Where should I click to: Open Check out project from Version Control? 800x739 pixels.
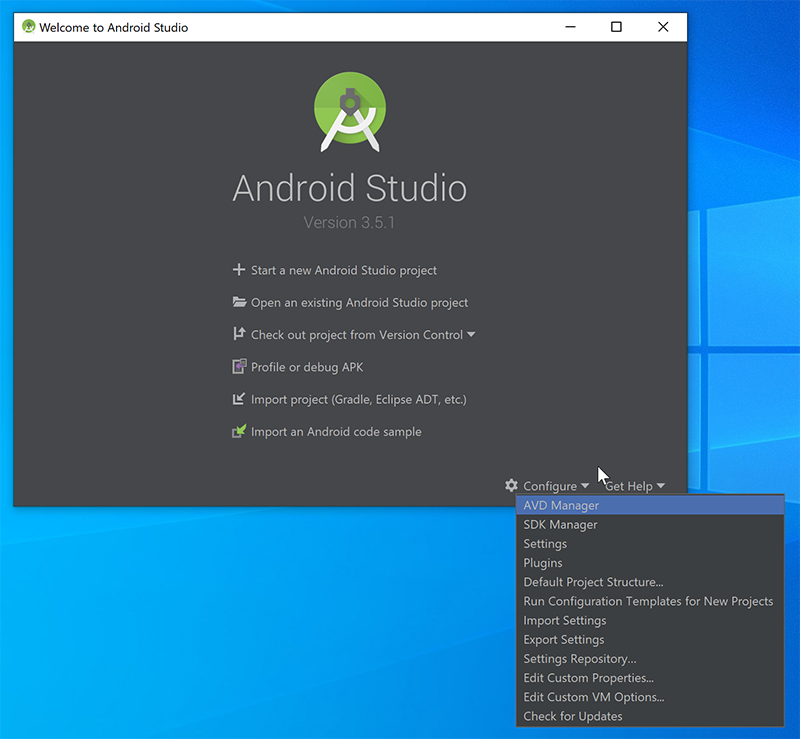[x=357, y=335]
